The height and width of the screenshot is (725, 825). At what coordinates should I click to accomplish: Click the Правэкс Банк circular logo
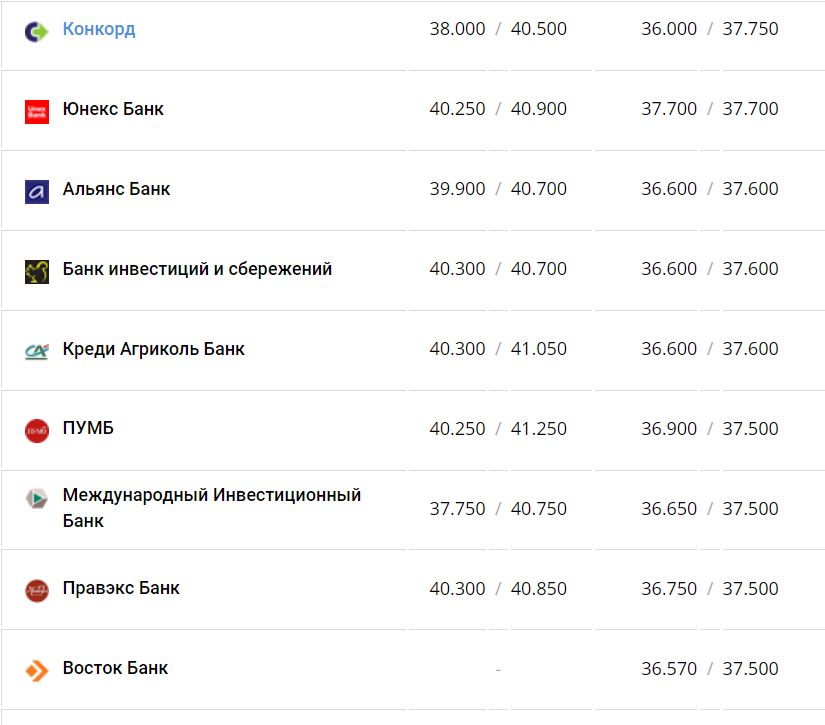coord(36,588)
